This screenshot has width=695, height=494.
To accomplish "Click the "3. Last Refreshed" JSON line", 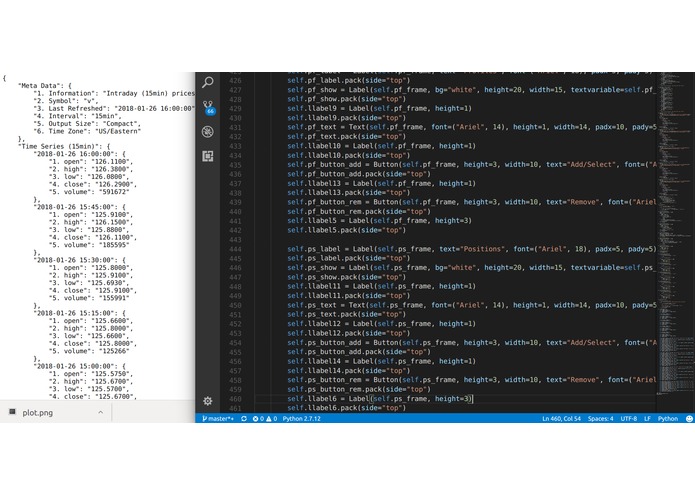I will (x=114, y=109).
